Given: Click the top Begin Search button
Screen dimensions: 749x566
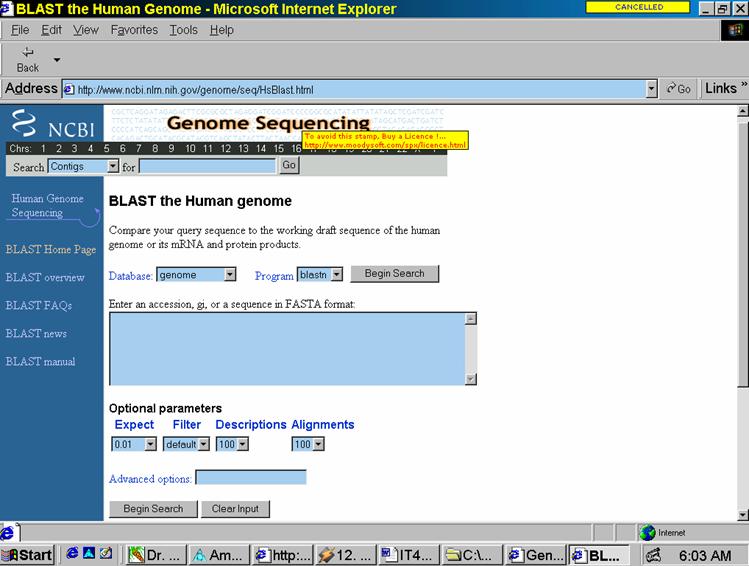Looking at the screenshot, I should pos(395,274).
